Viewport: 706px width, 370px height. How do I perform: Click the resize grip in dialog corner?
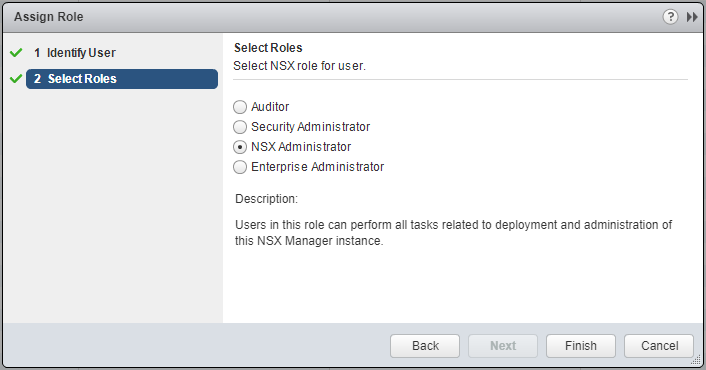[x=697, y=360]
